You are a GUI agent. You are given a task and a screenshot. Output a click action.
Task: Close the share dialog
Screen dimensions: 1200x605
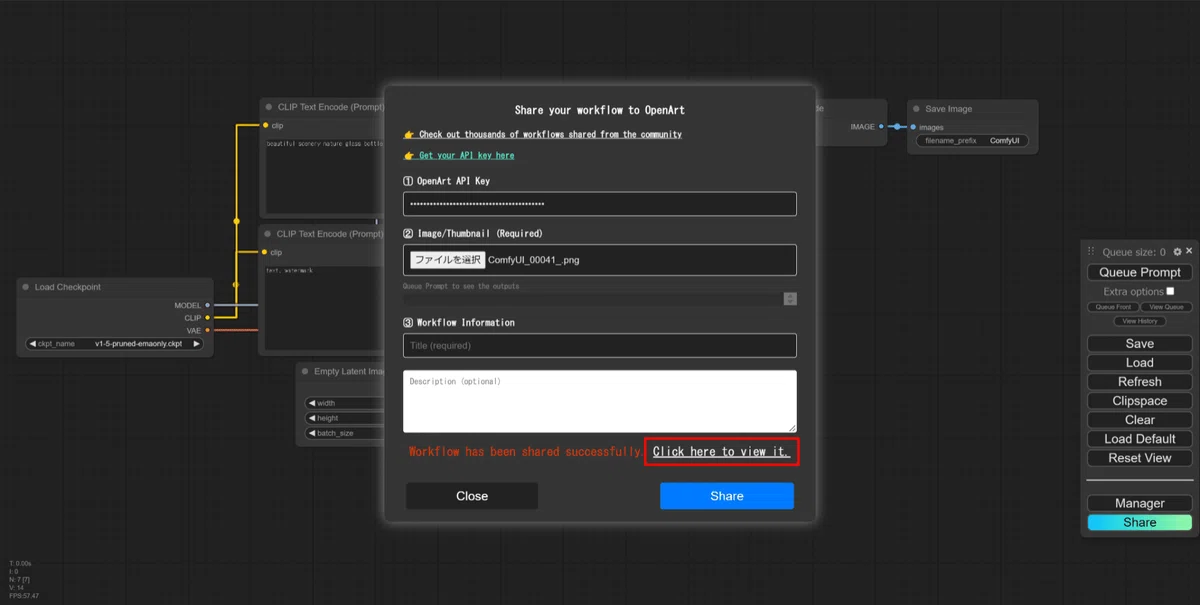click(x=472, y=496)
